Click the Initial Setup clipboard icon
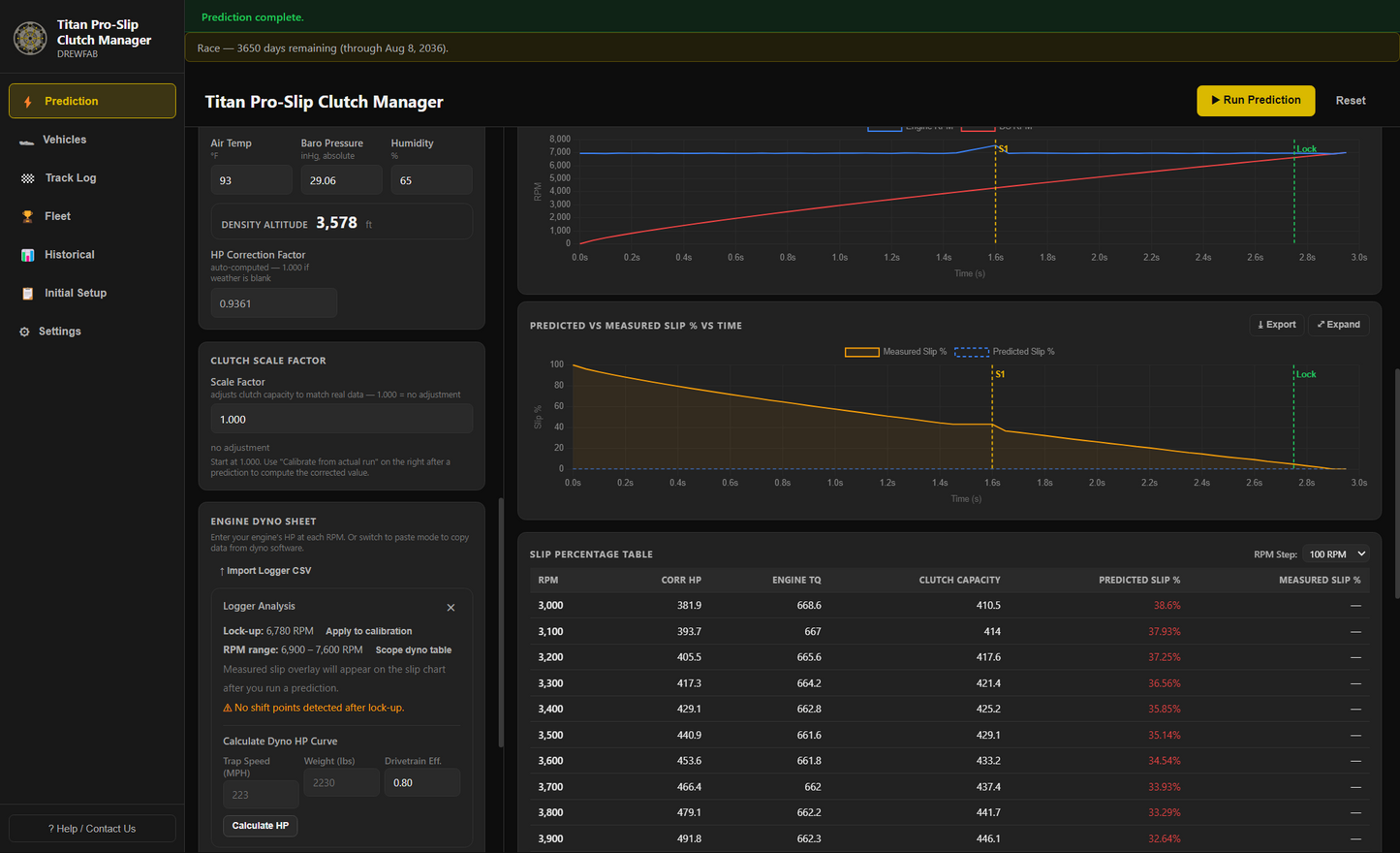Screen dimensions: 1400x853 tap(27, 294)
